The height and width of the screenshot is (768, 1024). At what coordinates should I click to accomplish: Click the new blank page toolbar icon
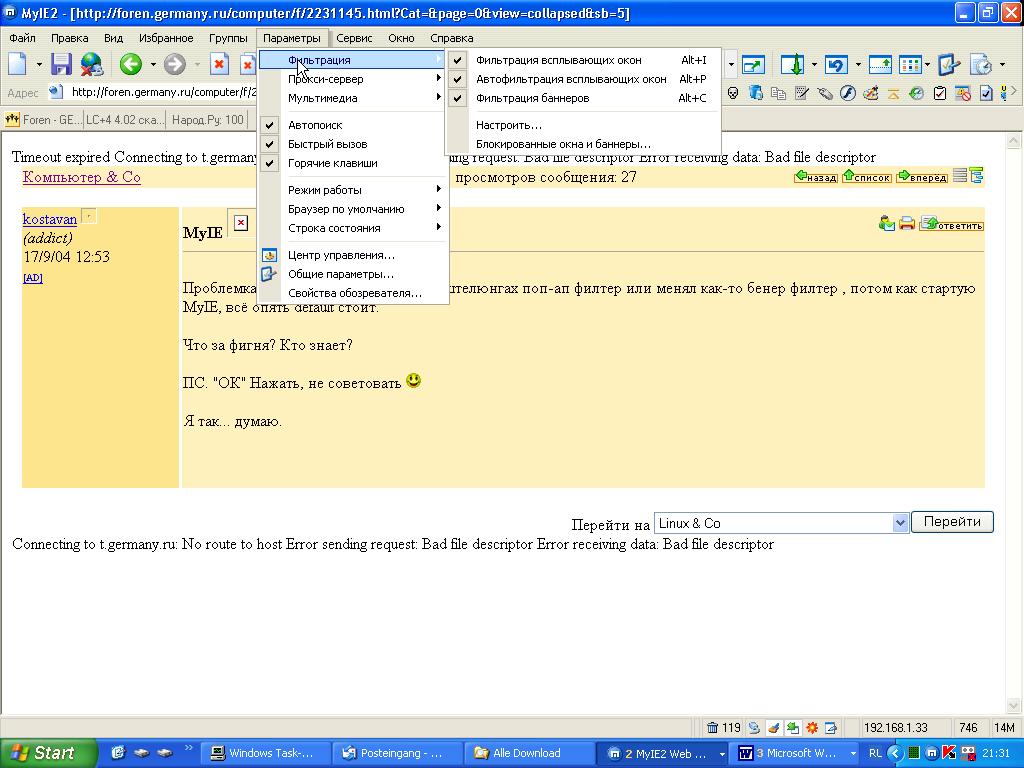18,64
